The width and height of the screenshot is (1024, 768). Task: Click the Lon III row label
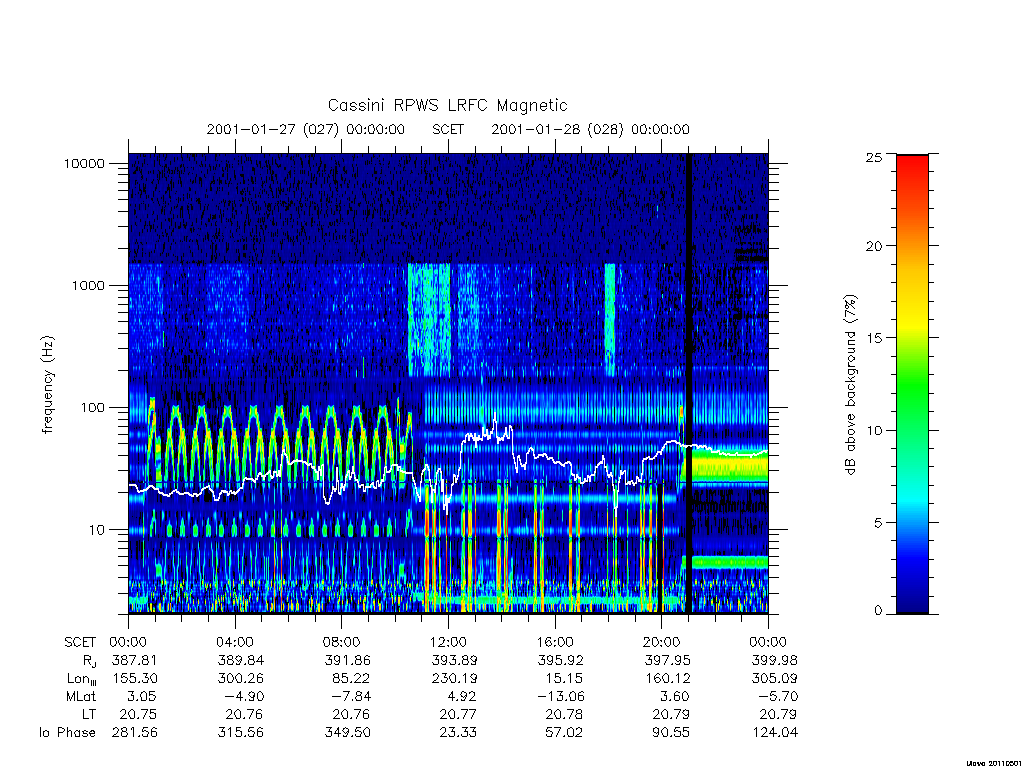(82, 679)
